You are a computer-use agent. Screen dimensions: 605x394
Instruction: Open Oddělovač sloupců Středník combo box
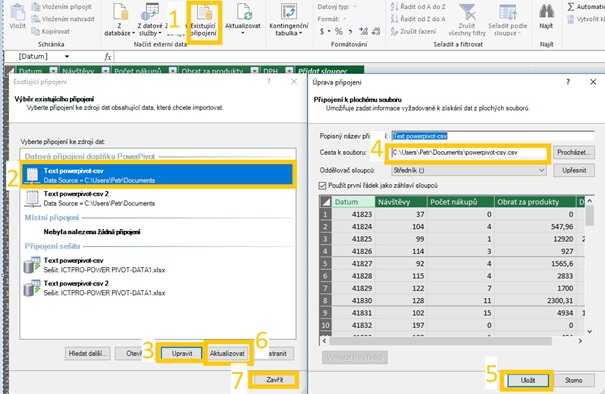click(468, 170)
